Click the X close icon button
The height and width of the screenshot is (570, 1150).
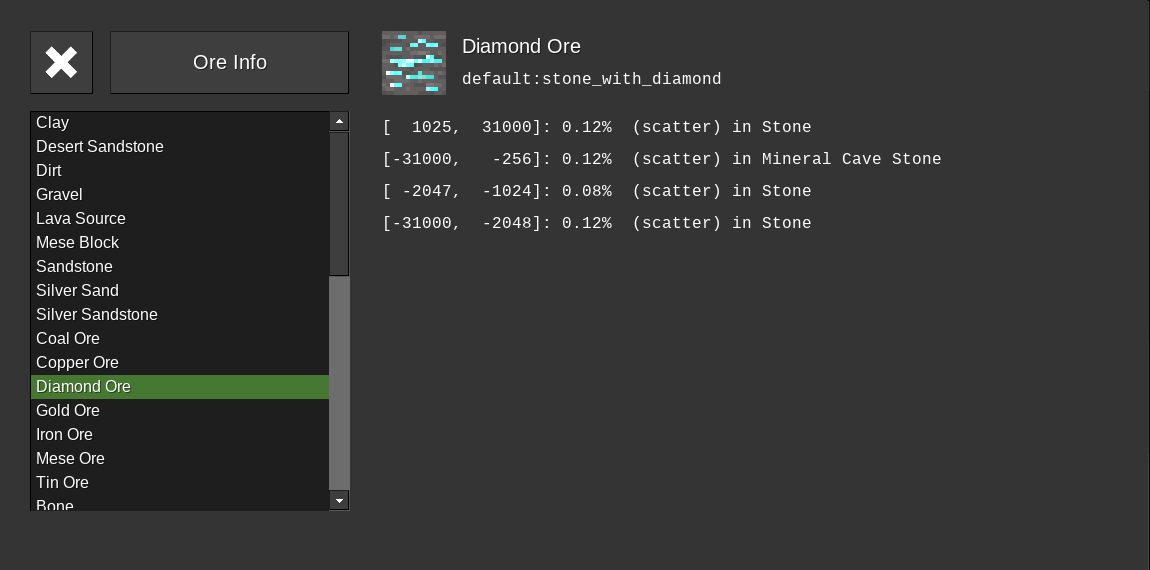pos(61,62)
